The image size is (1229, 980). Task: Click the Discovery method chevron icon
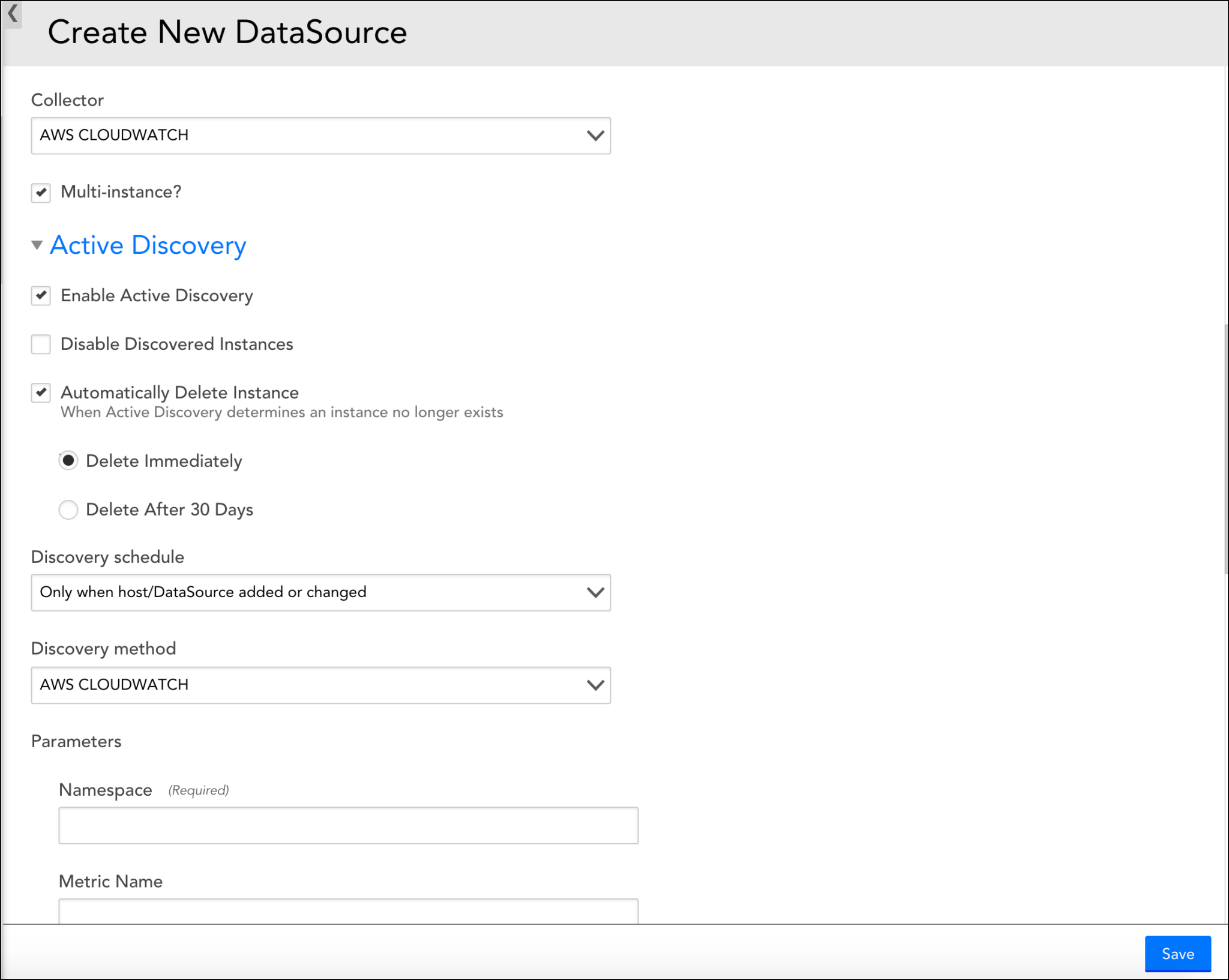[x=595, y=685]
